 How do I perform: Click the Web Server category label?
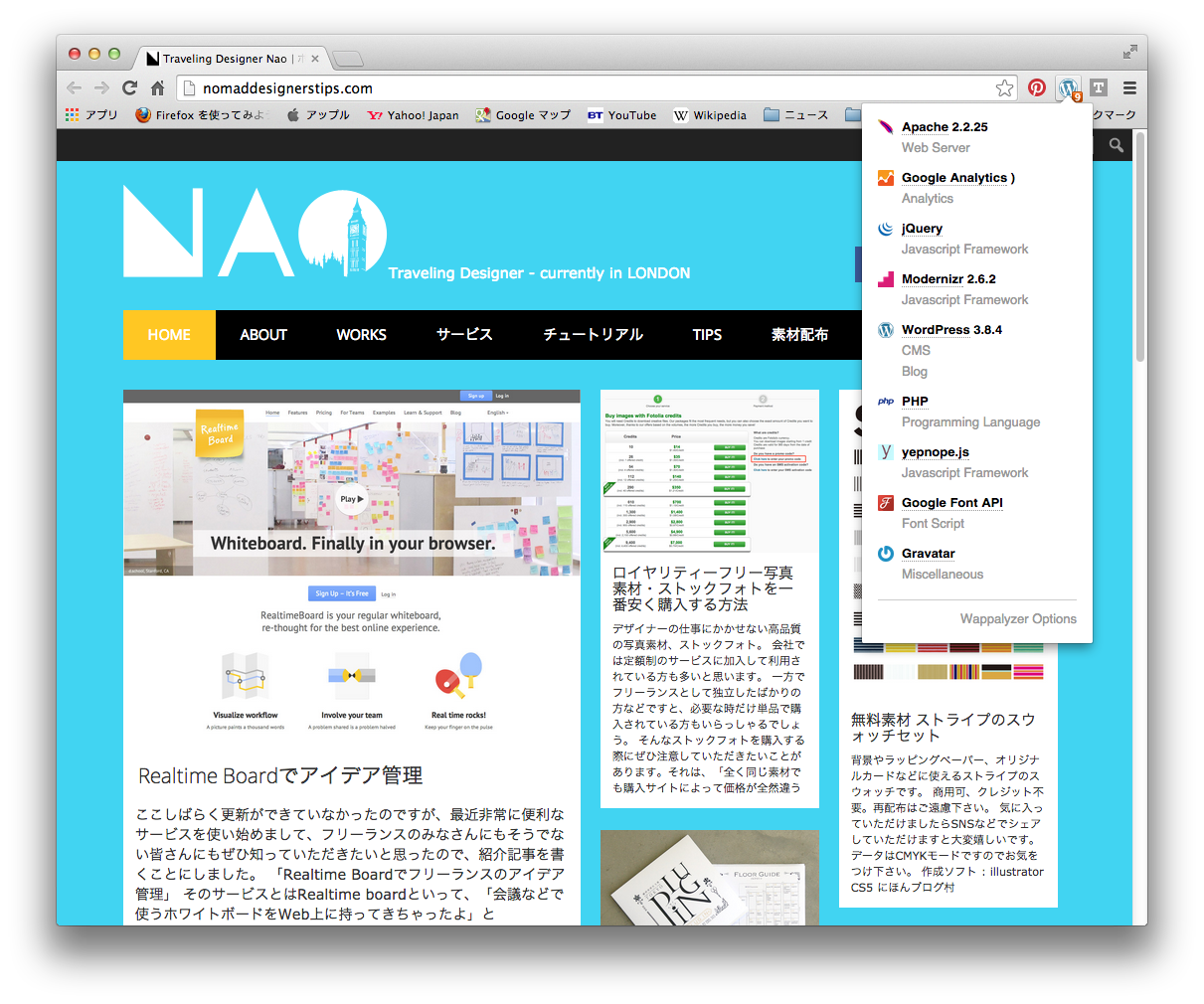click(x=936, y=148)
